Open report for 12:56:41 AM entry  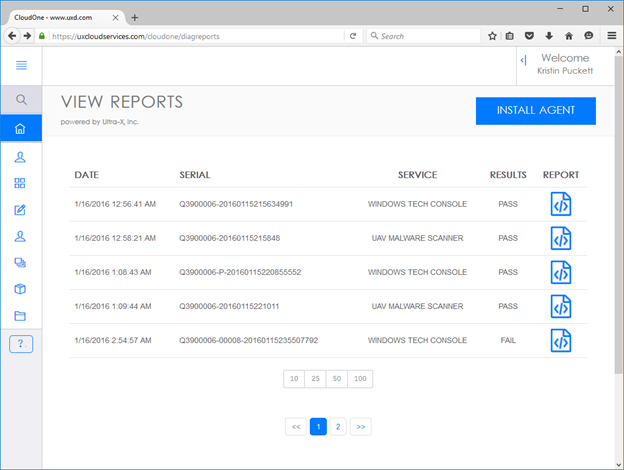(561, 204)
